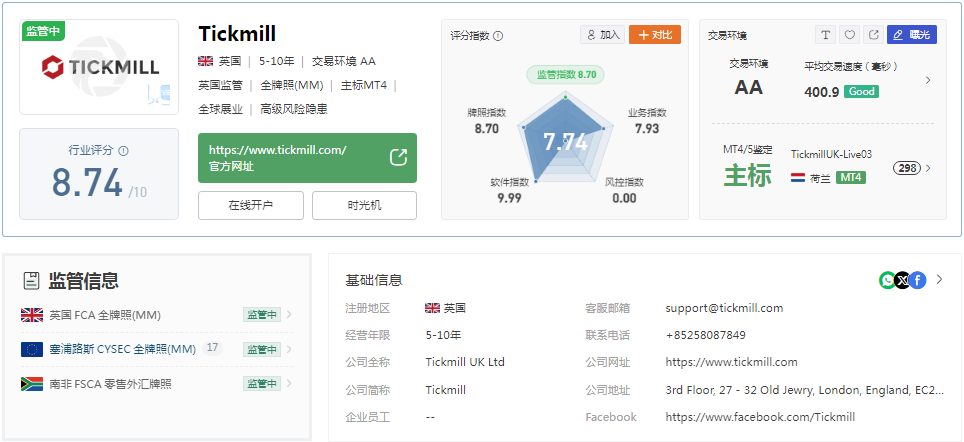Click the orange 对比 button
The width and height of the screenshot is (964, 442).
click(x=655, y=35)
